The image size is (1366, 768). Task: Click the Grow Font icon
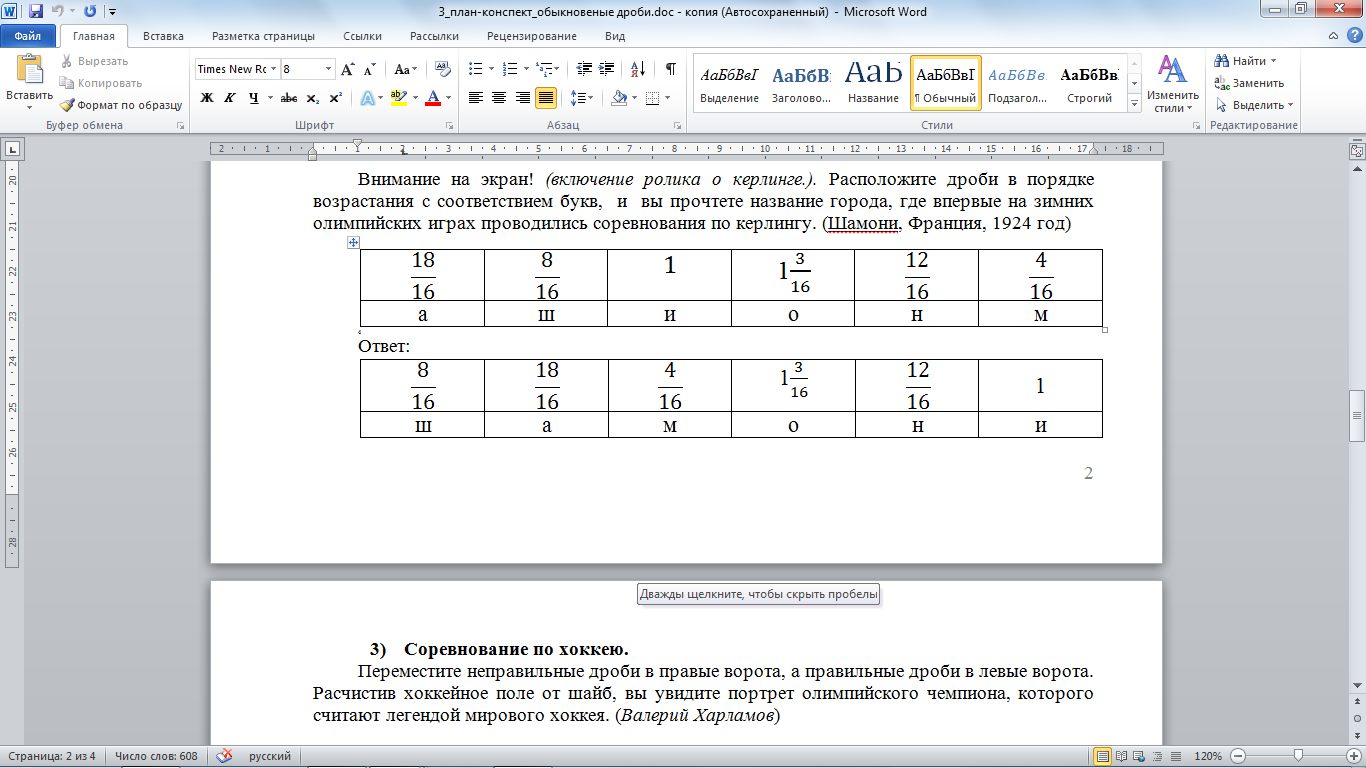[348, 69]
